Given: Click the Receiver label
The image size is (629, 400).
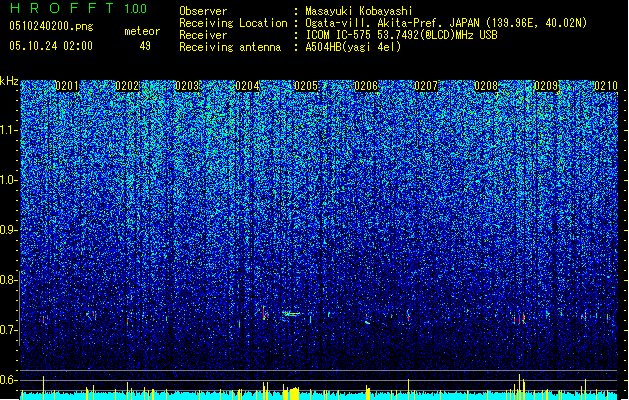Looking at the screenshot, I should pos(203,35).
